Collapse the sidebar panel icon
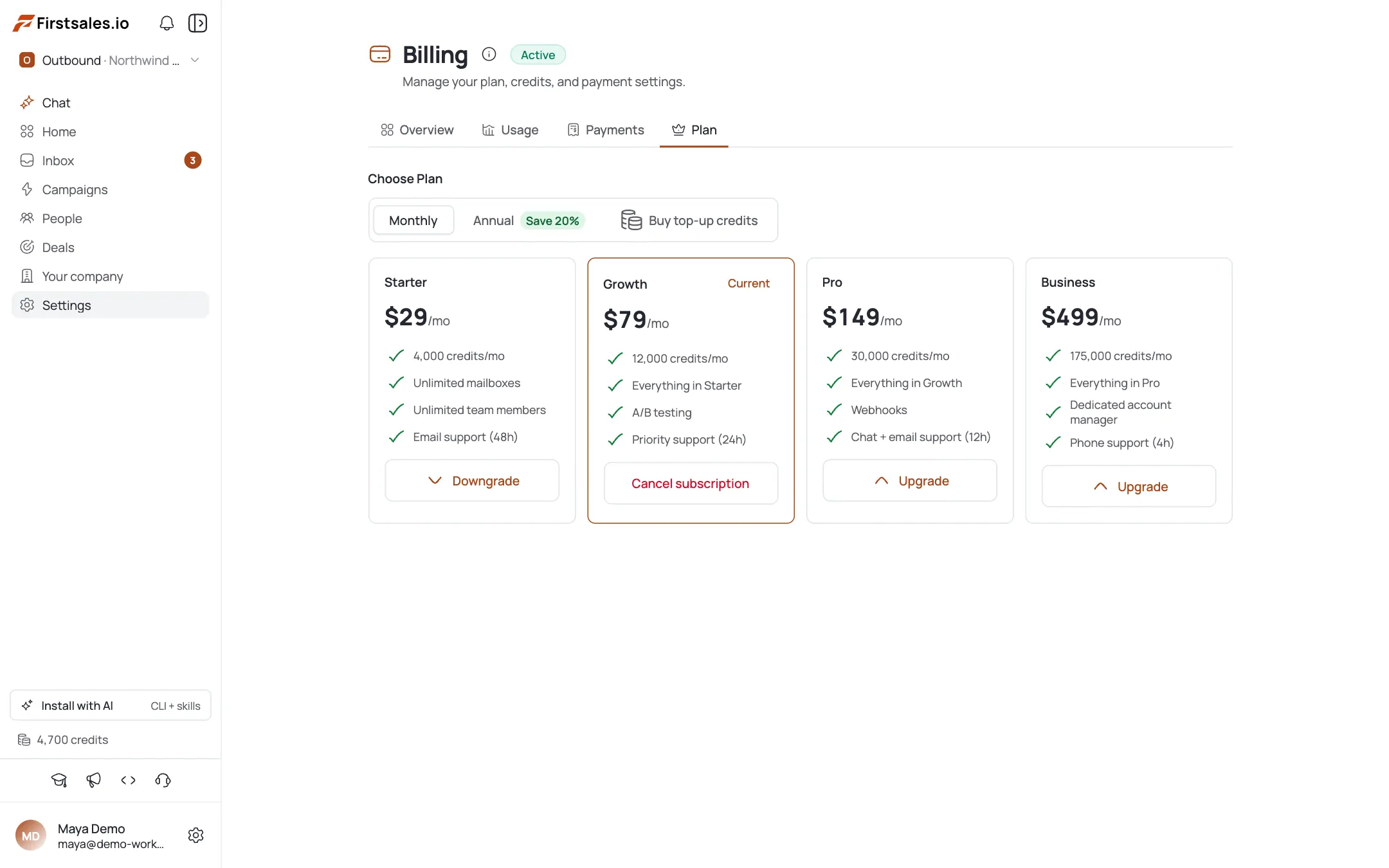The height and width of the screenshot is (868, 1389). coord(197,23)
